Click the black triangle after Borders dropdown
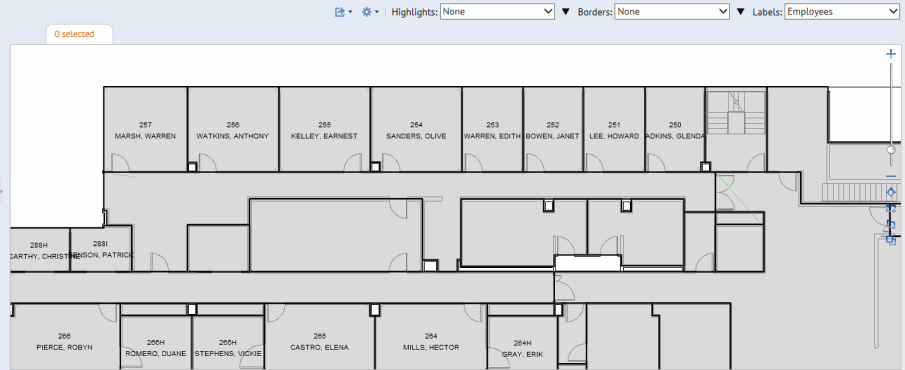The height and width of the screenshot is (370, 905). coord(741,12)
